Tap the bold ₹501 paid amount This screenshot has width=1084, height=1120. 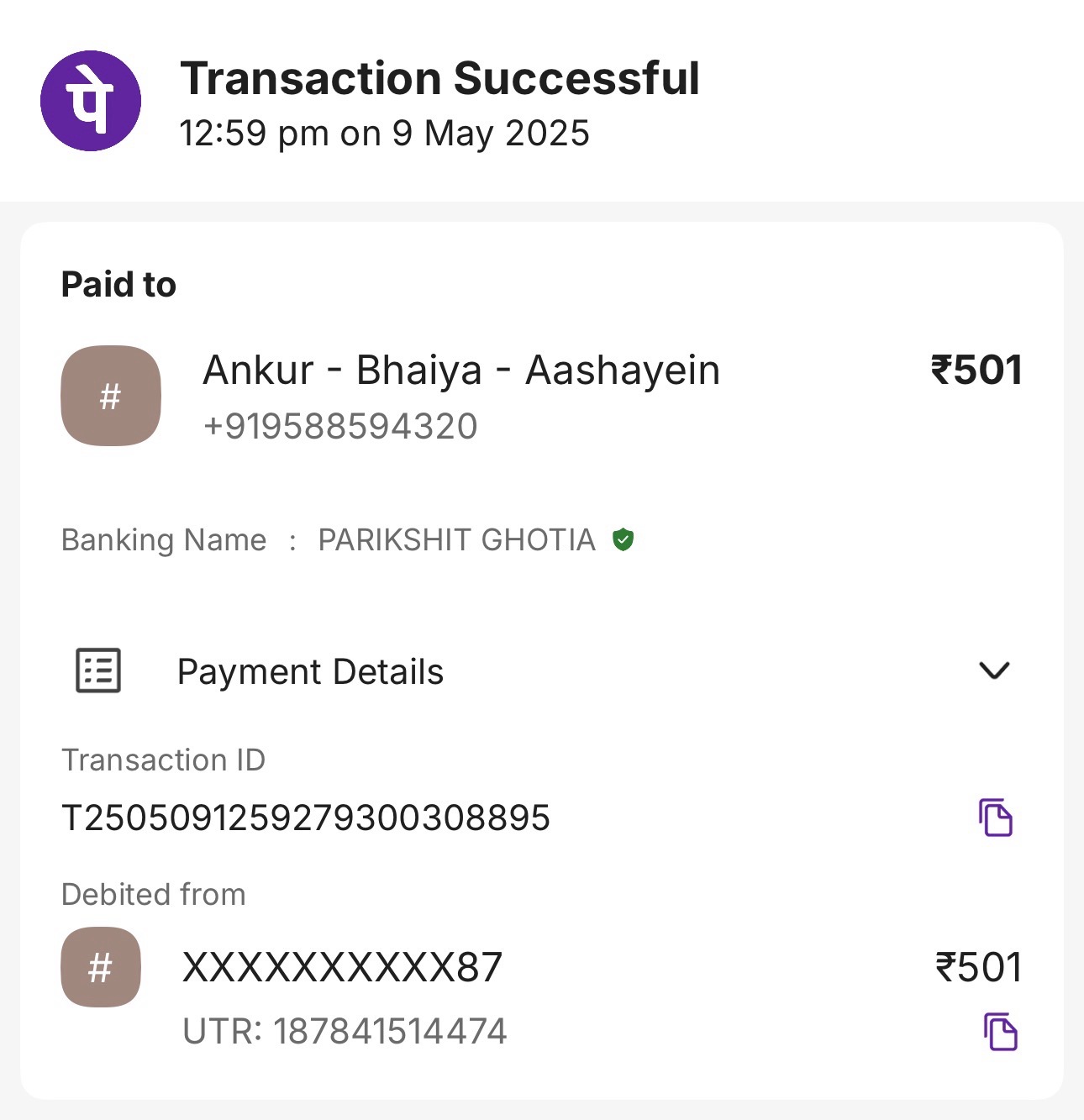(x=976, y=371)
